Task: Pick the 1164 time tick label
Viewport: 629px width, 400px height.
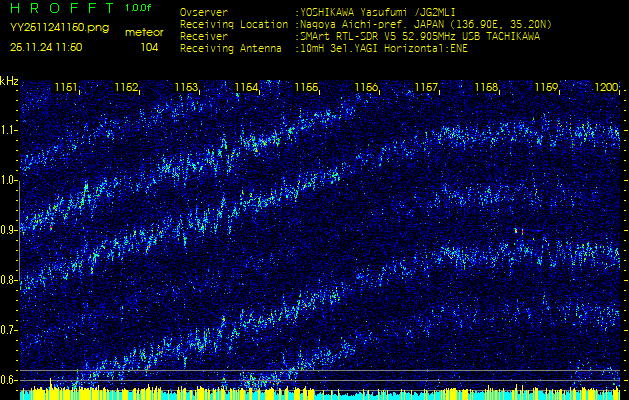Action: 246,88
